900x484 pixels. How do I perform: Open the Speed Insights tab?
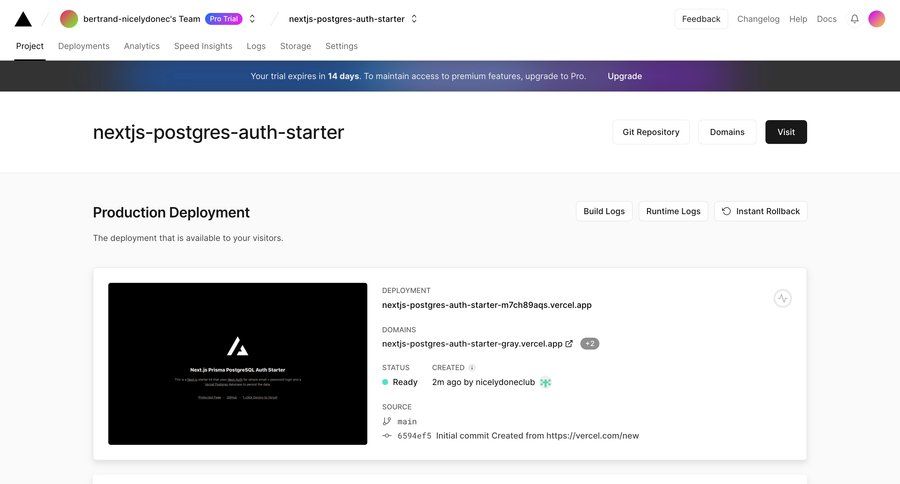(x=203, y=46)
